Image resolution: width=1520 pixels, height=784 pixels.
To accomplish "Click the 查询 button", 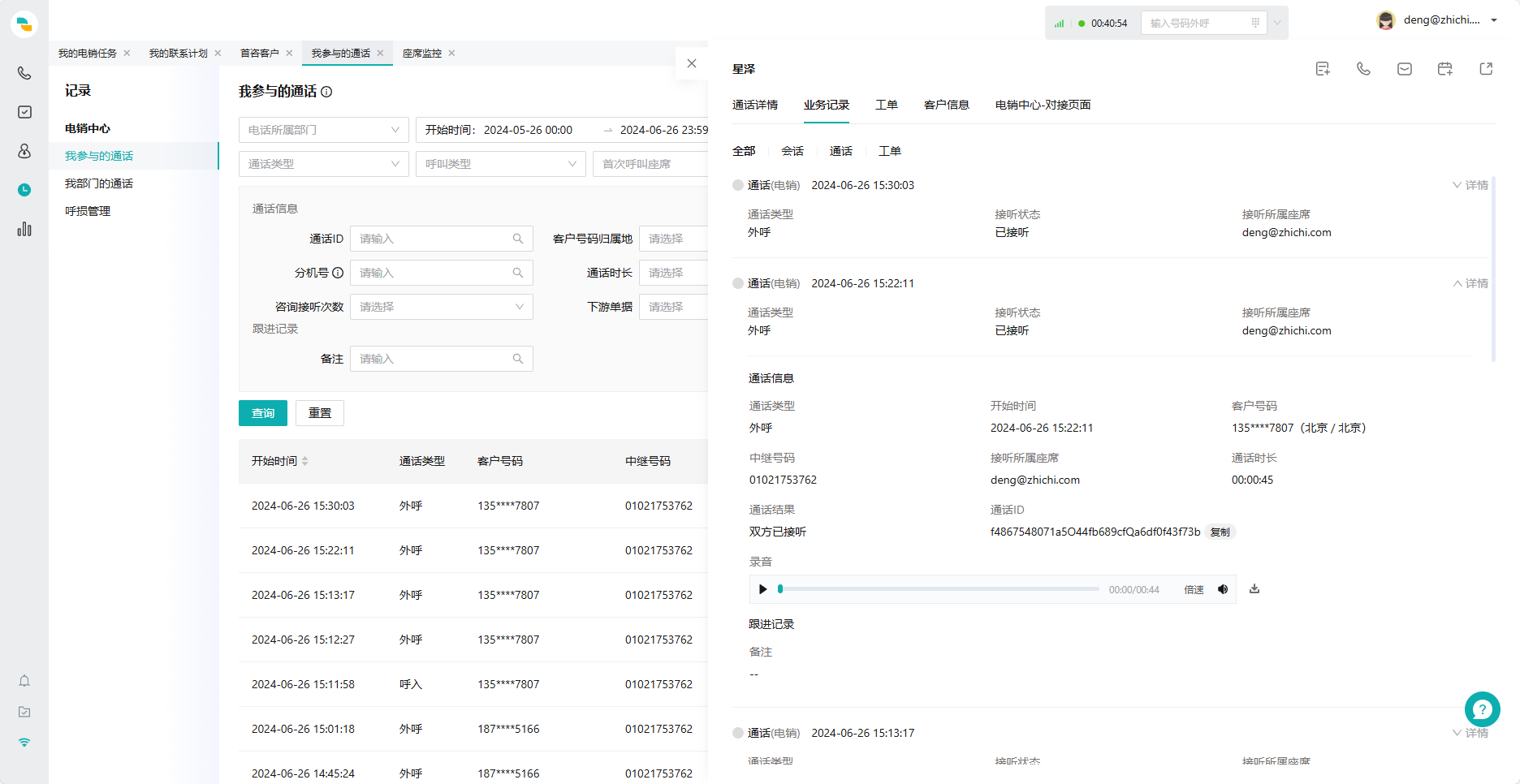I will pos(263,413).
